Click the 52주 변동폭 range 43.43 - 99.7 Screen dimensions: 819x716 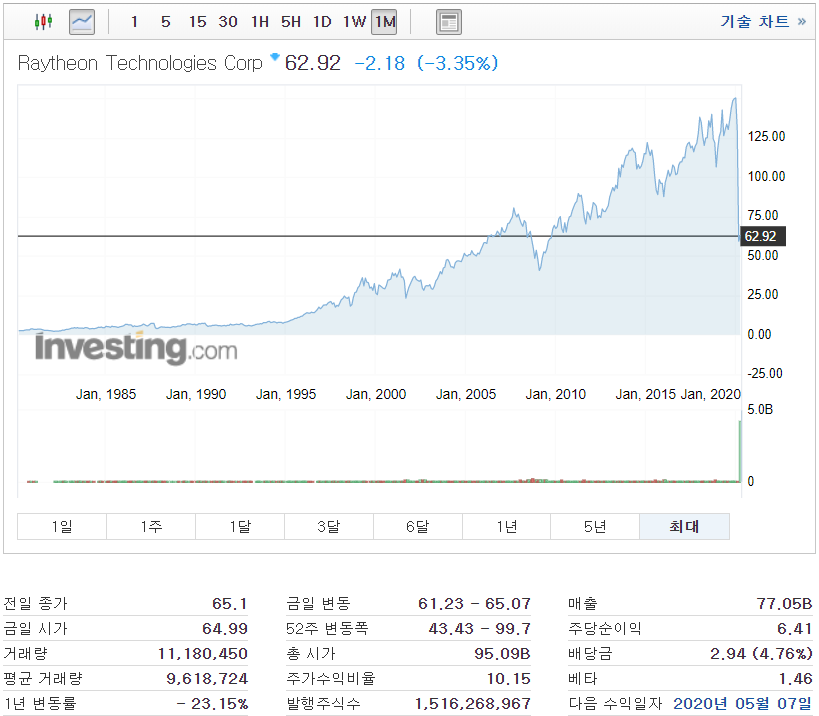(479, 629)
